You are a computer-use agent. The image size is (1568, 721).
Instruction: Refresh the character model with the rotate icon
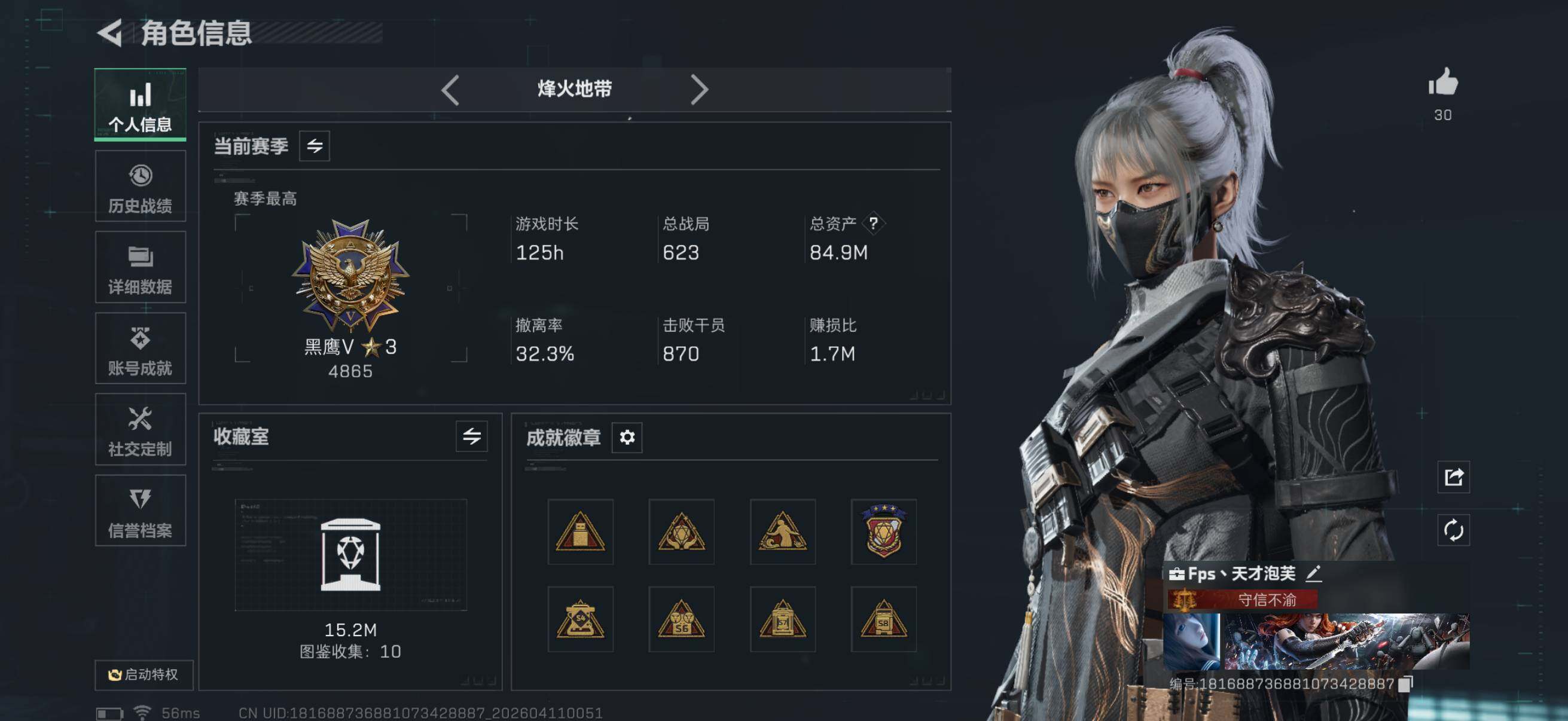point(1454,530)
